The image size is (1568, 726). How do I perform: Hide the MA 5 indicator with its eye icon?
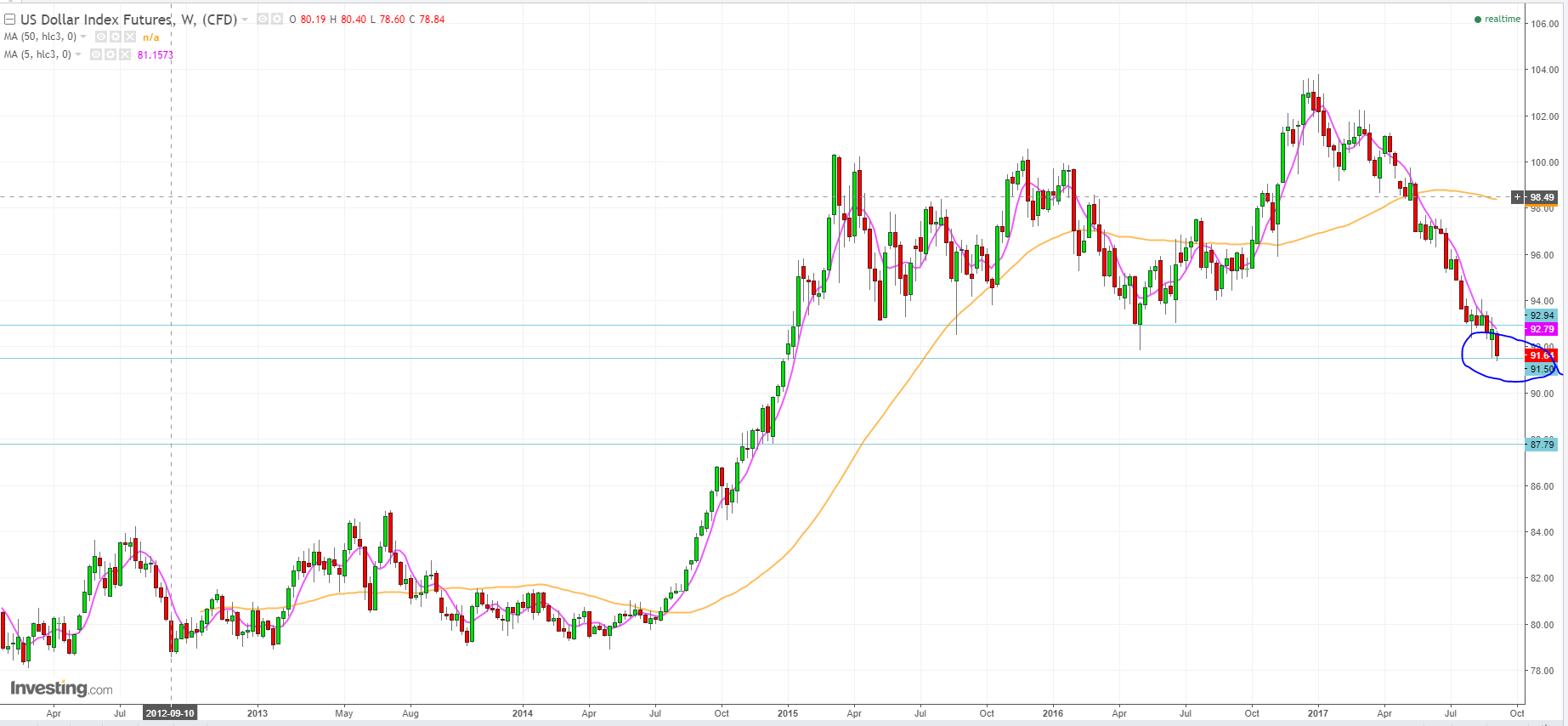pyautogui.click(x=96, y=54)
